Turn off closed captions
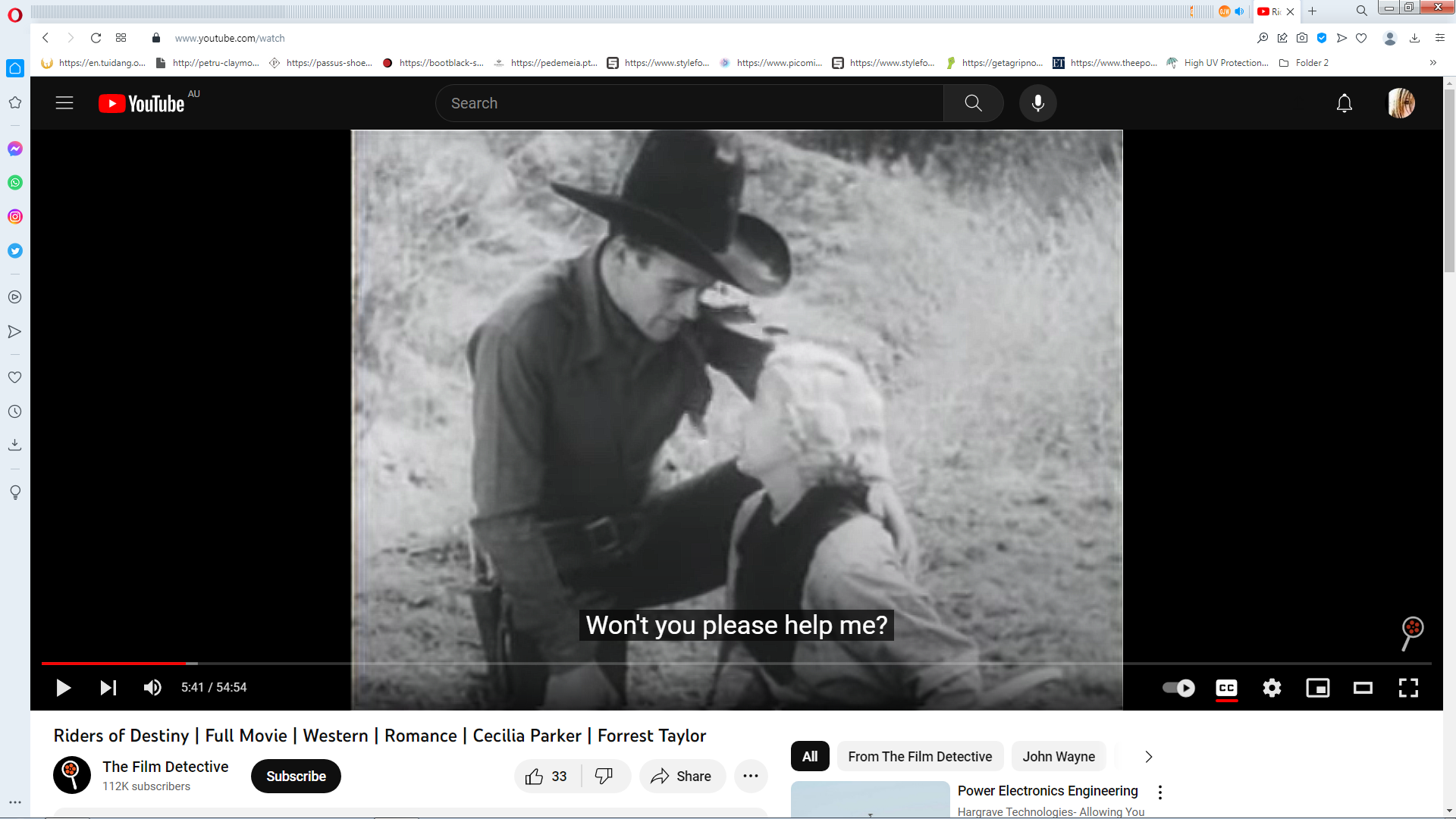 pyautogui.click(x=1226, y=688)
